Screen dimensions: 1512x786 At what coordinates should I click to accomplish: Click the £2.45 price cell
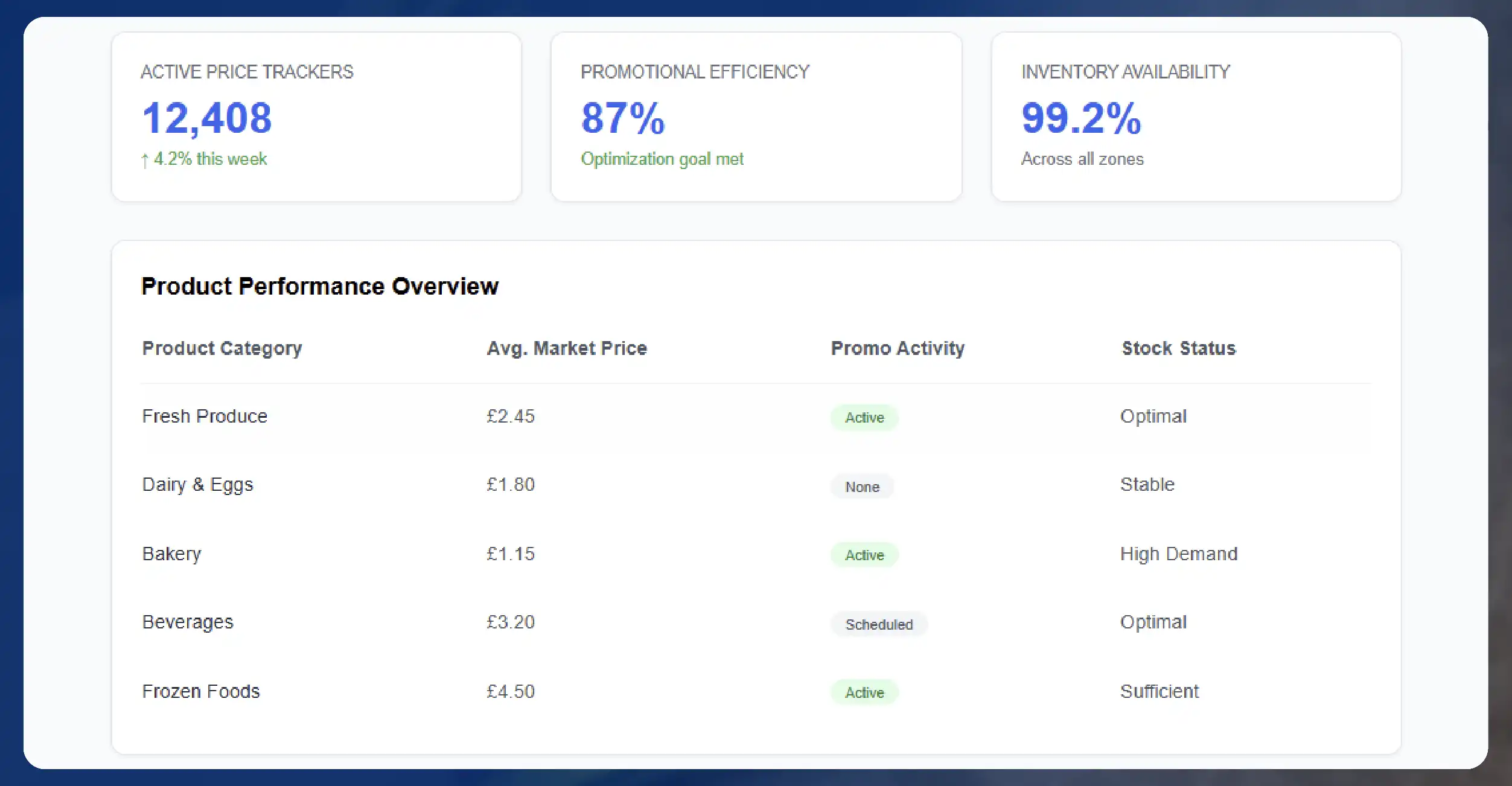tap(511, 417)
